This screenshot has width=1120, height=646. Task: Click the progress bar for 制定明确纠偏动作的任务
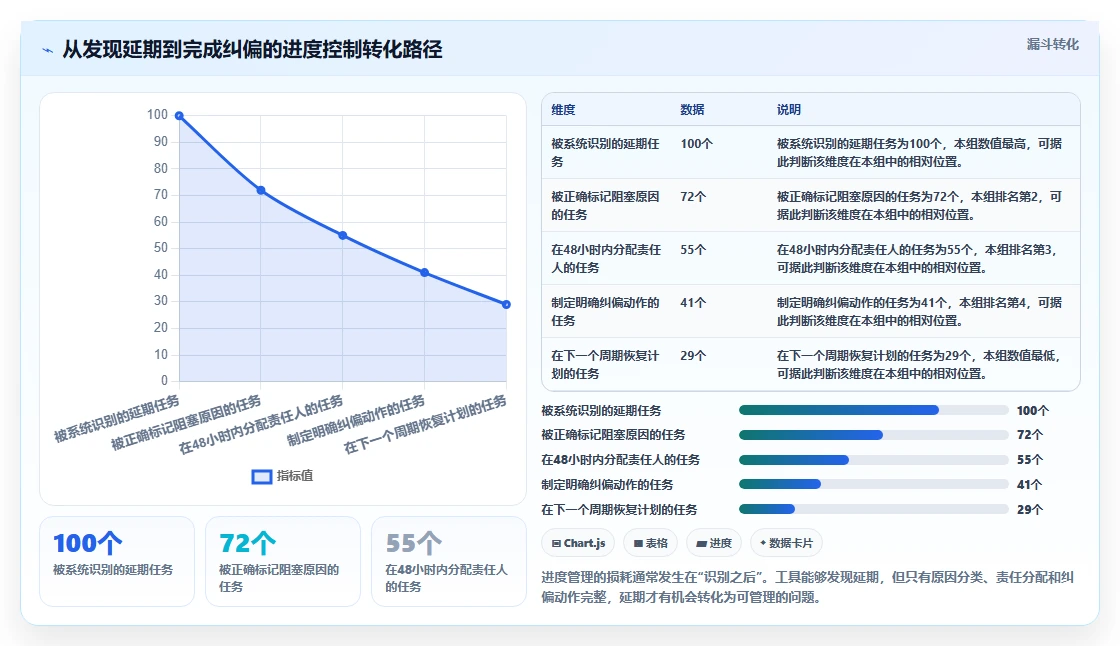pos(874,484)
